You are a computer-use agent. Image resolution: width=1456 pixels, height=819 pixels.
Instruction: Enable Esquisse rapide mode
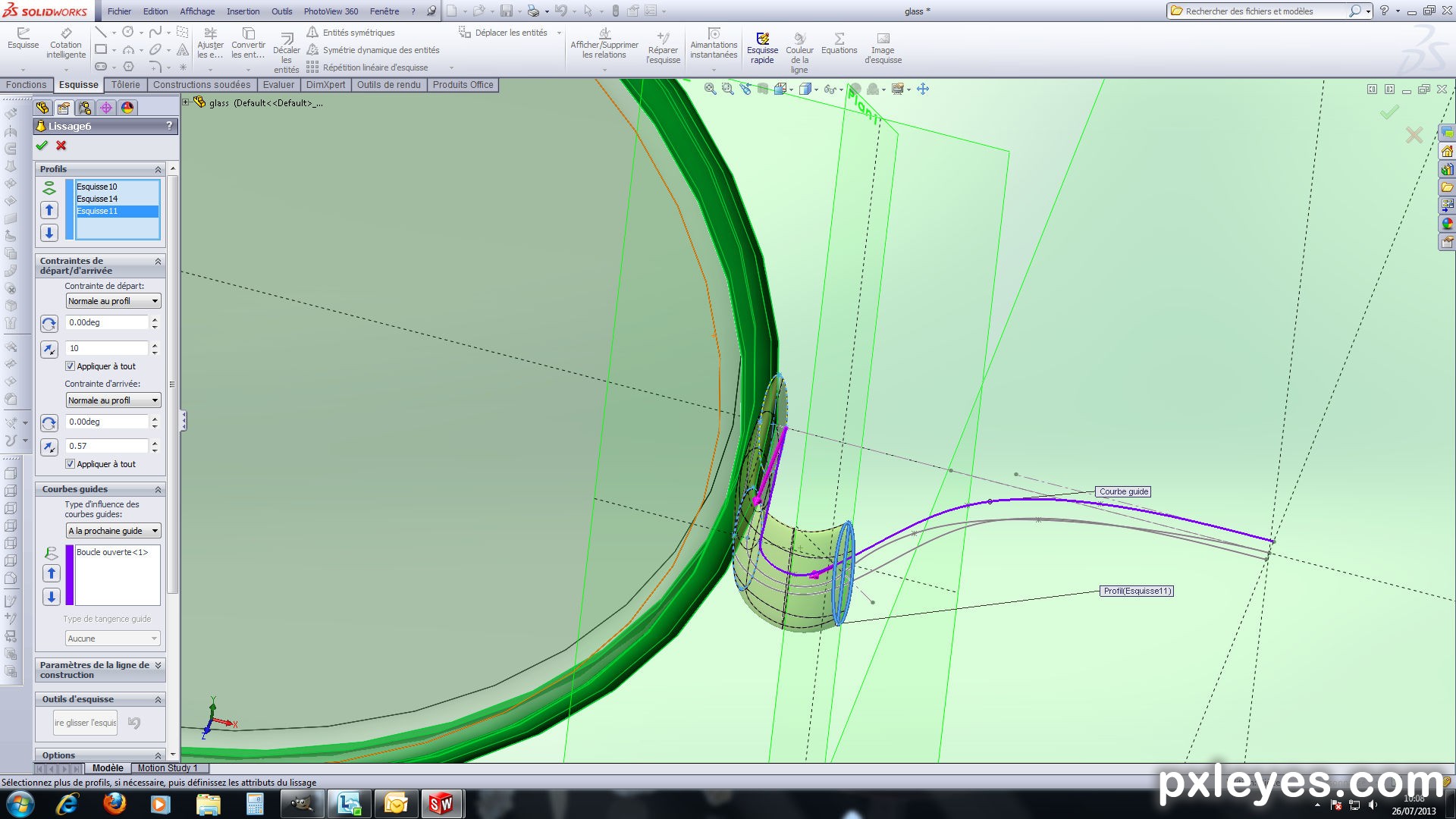pos(762,49)
